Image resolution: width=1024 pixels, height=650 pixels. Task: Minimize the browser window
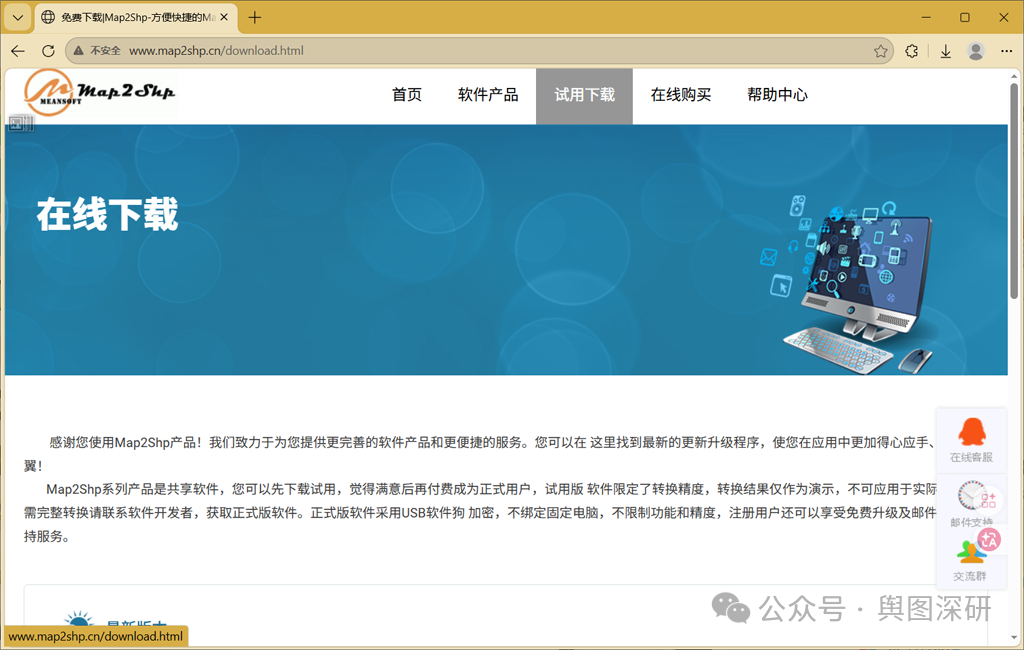[x=926, y=18]
